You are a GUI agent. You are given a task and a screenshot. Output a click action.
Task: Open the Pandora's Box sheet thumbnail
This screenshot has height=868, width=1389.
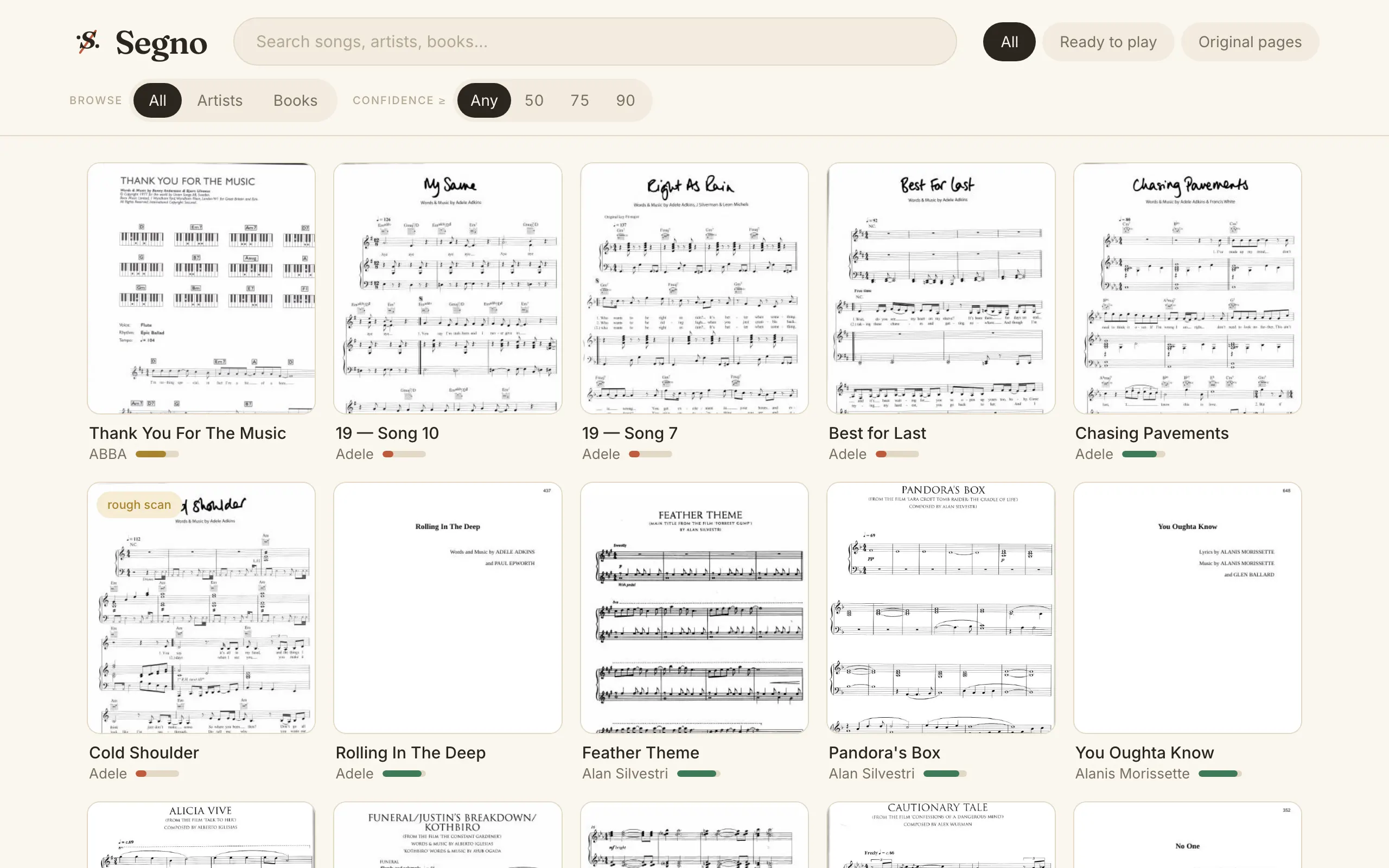tap(941, 608)
